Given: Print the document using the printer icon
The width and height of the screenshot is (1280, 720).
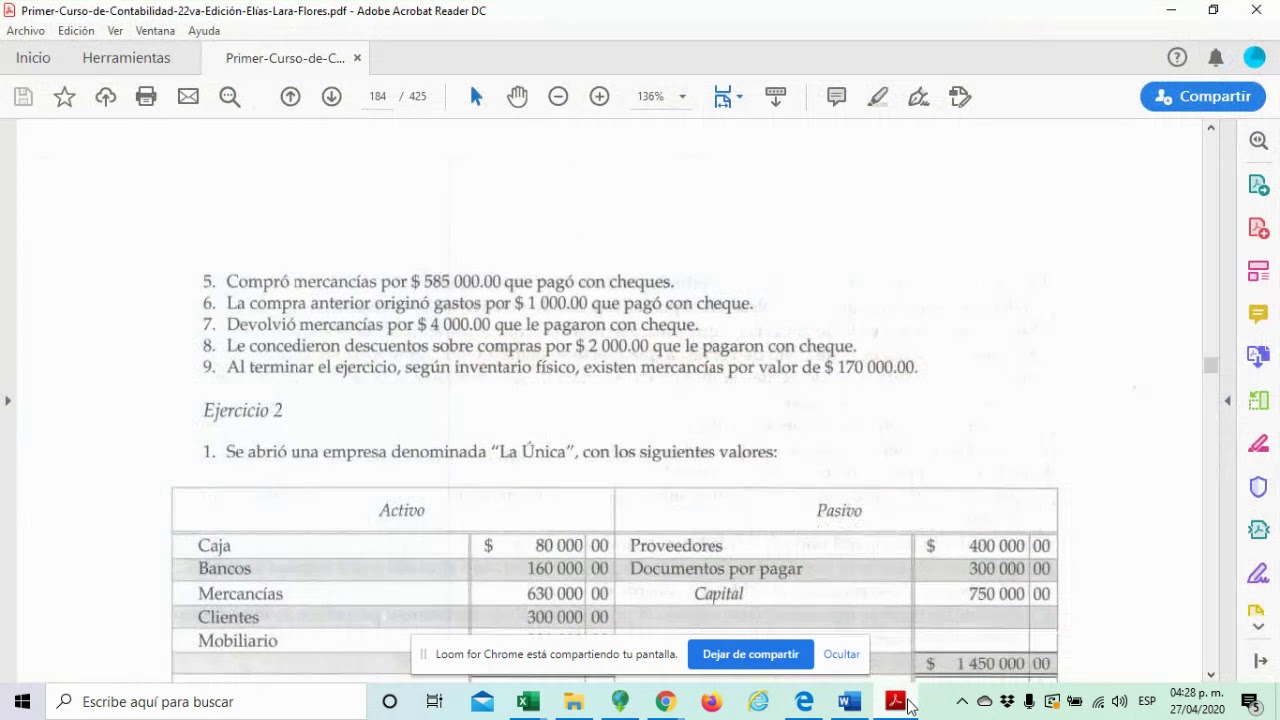Looking at the screenshot, I should [147, 97].
